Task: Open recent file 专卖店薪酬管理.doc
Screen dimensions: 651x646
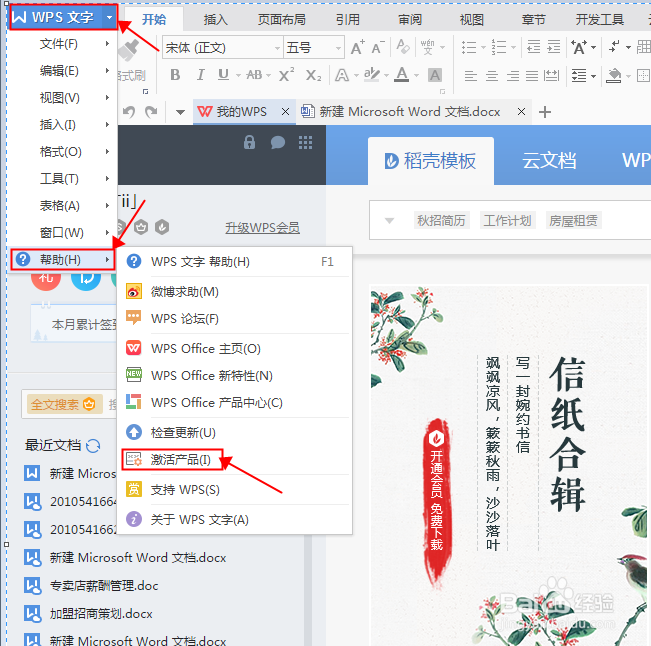Action: point(104,585)
